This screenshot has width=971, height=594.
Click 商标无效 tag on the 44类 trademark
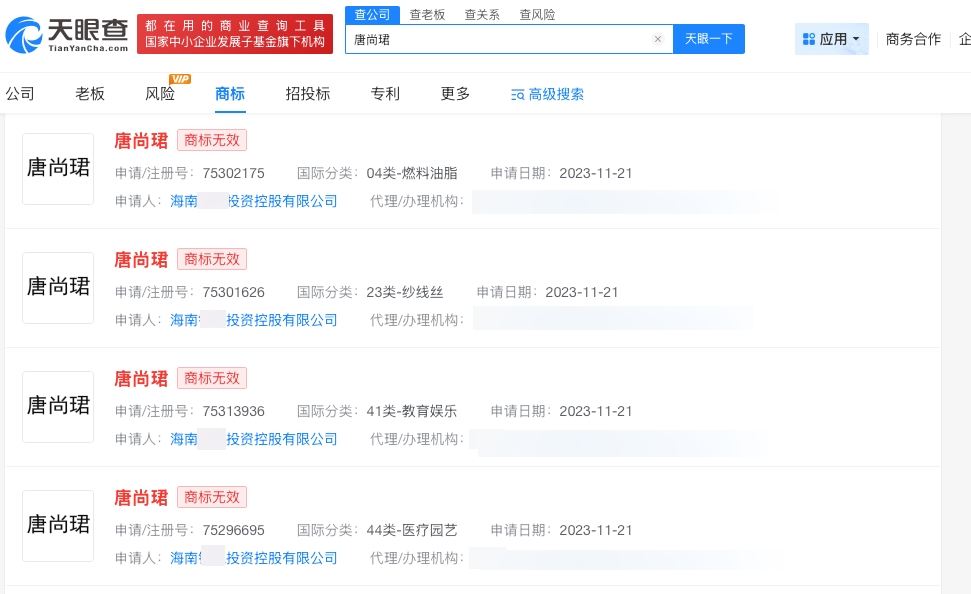tap(212, 497)
